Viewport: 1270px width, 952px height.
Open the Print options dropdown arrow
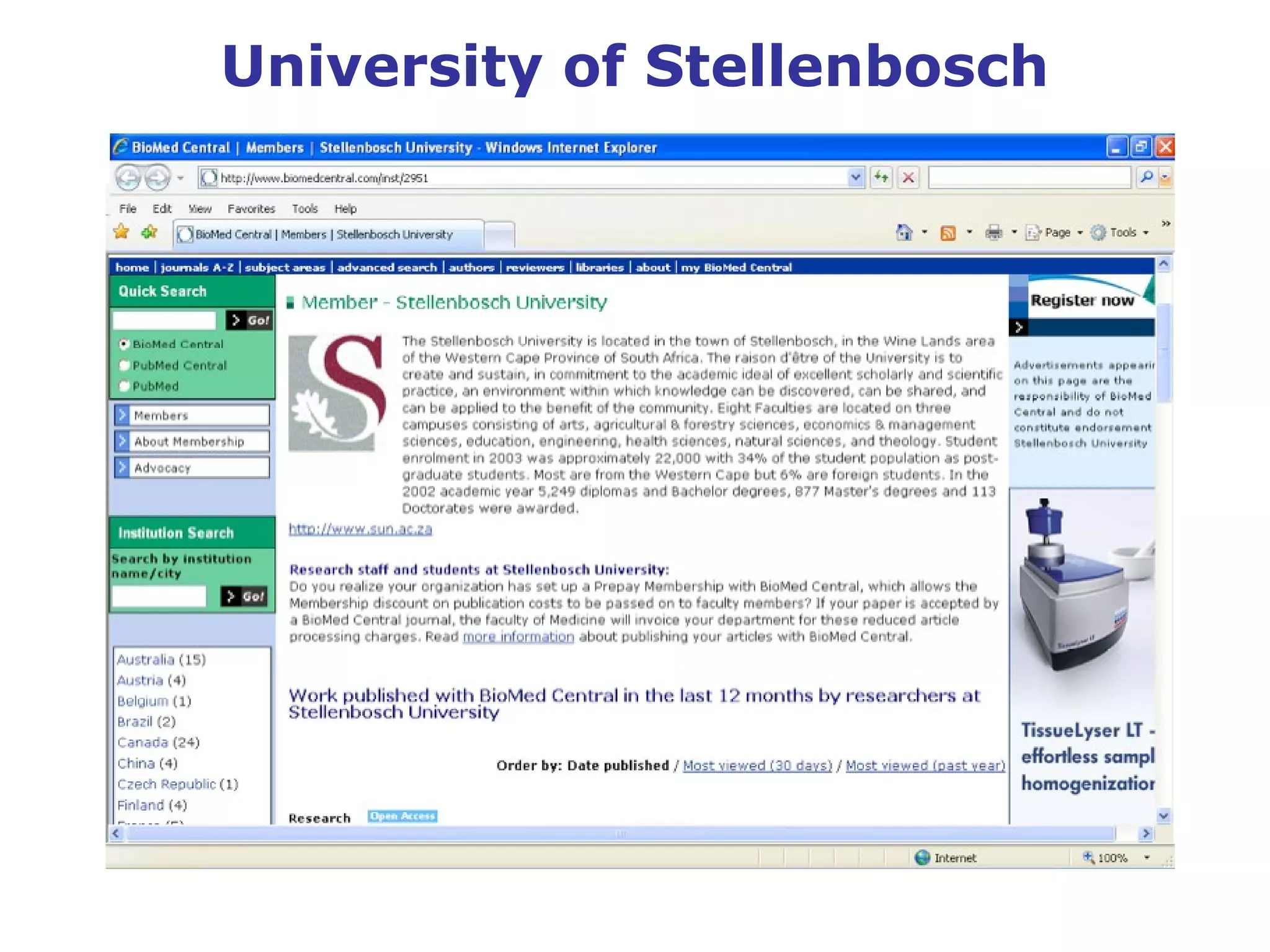[1015, 232]
